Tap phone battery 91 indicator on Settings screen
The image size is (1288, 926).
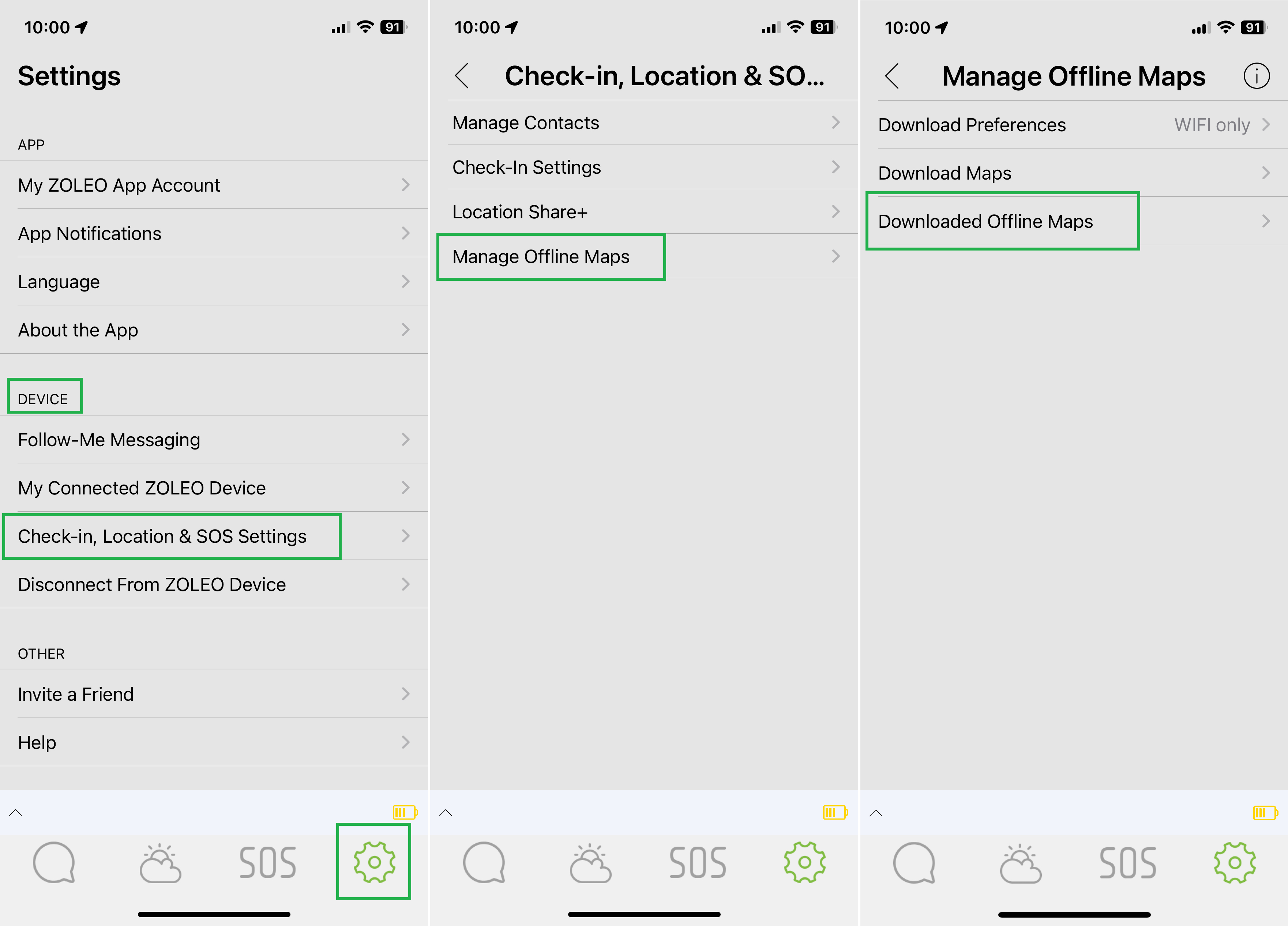click(394, 27)
